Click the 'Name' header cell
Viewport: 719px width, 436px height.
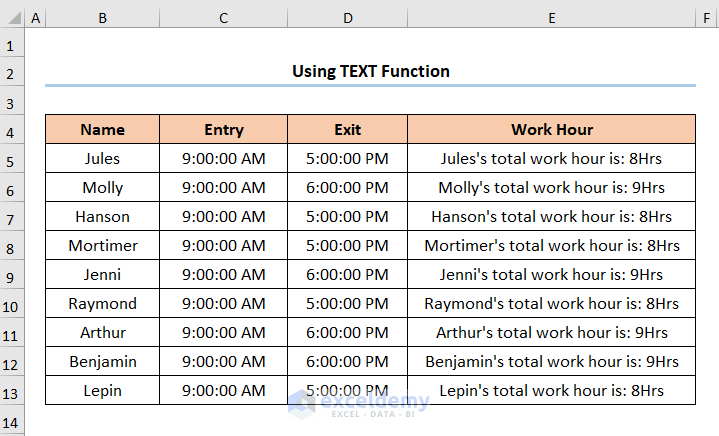coord(102,129)
